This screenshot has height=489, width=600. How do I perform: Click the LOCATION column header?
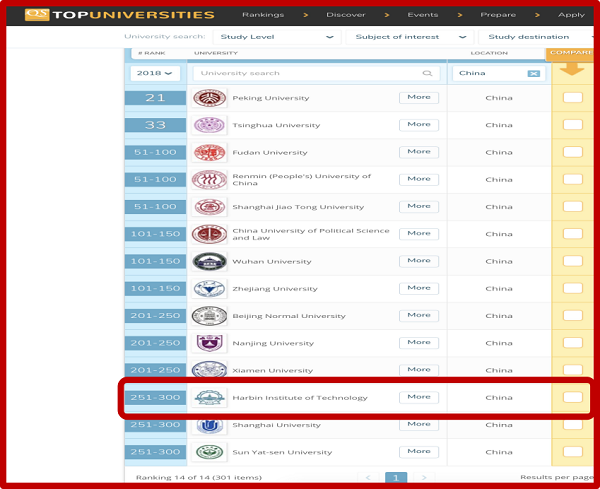(x=489, y=53)
